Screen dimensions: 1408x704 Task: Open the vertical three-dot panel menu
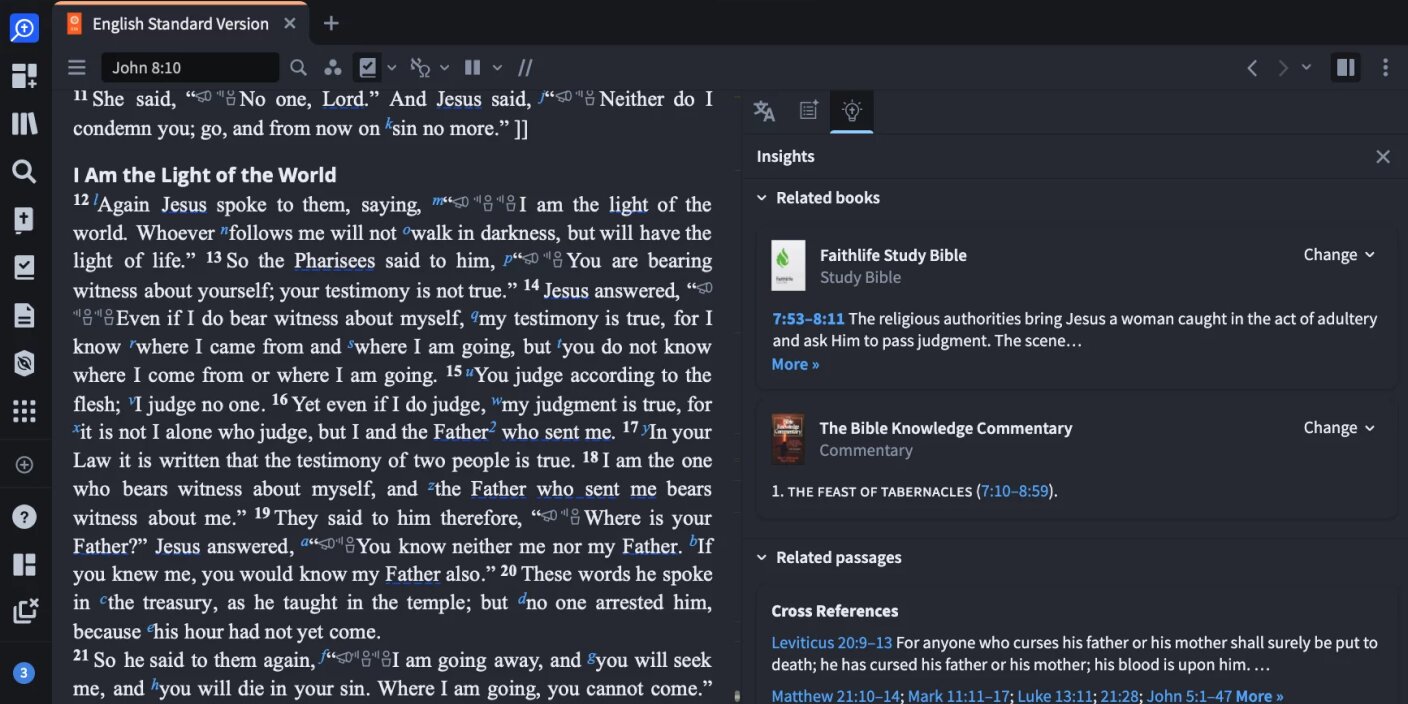(x=1385, y=68)
